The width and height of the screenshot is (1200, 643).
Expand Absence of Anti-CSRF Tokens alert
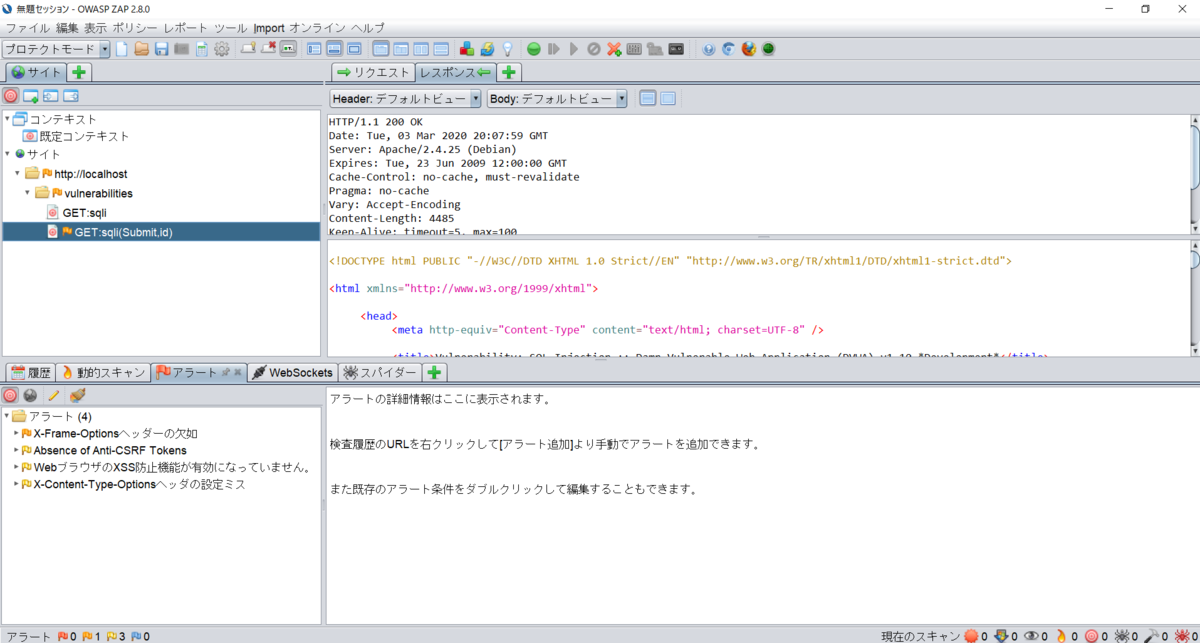16,450
